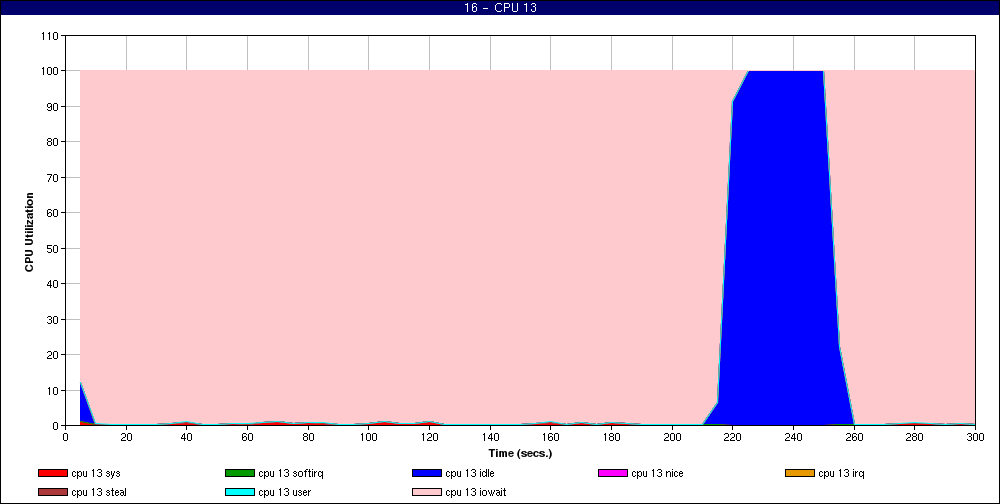Click the green cpu 13 softirq swatch

240,473
